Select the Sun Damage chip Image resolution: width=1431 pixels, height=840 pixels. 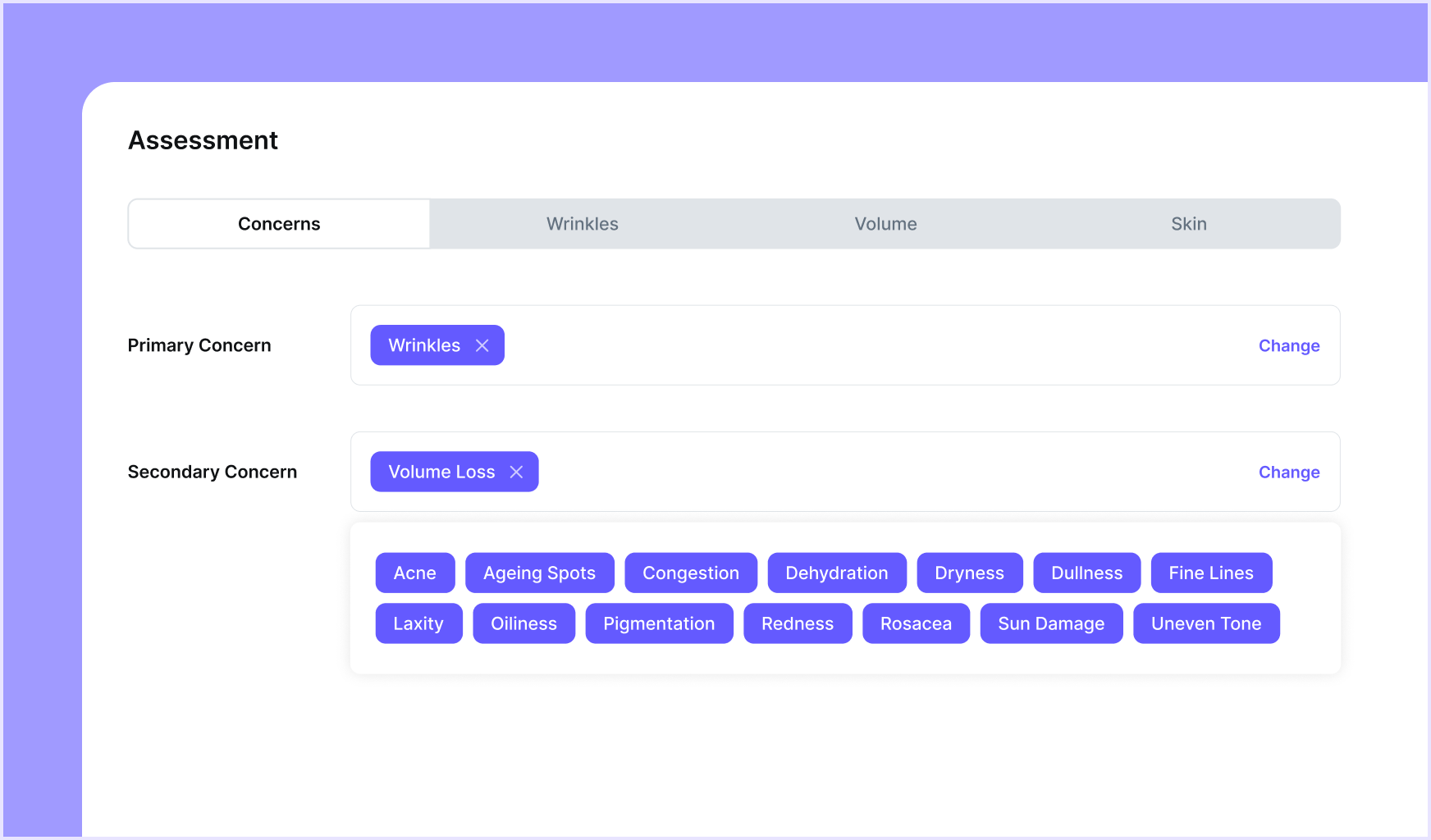pyautogui.click(x=1052, y=623)
